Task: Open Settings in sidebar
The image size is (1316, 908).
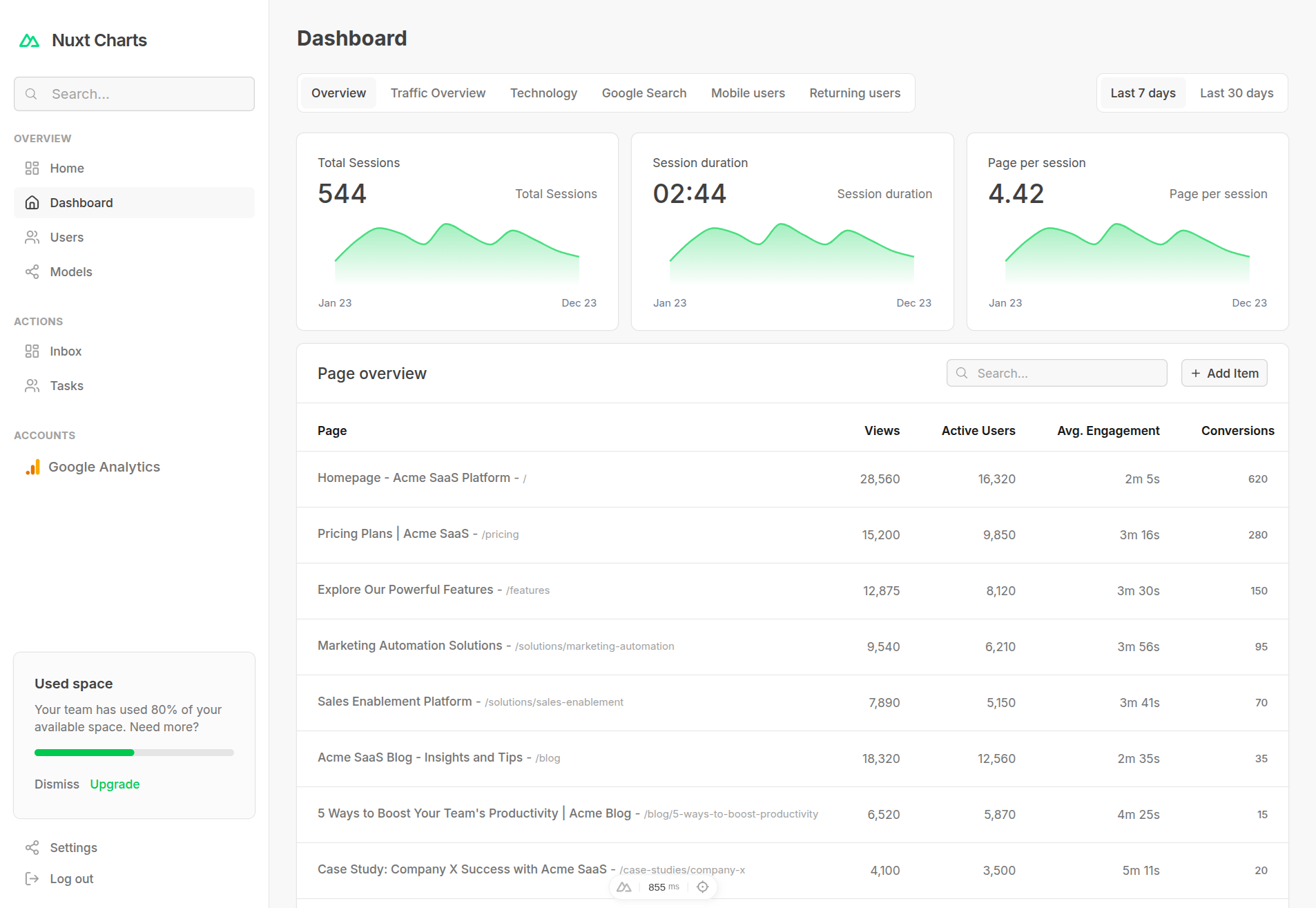Action: [x=134, y=848]
